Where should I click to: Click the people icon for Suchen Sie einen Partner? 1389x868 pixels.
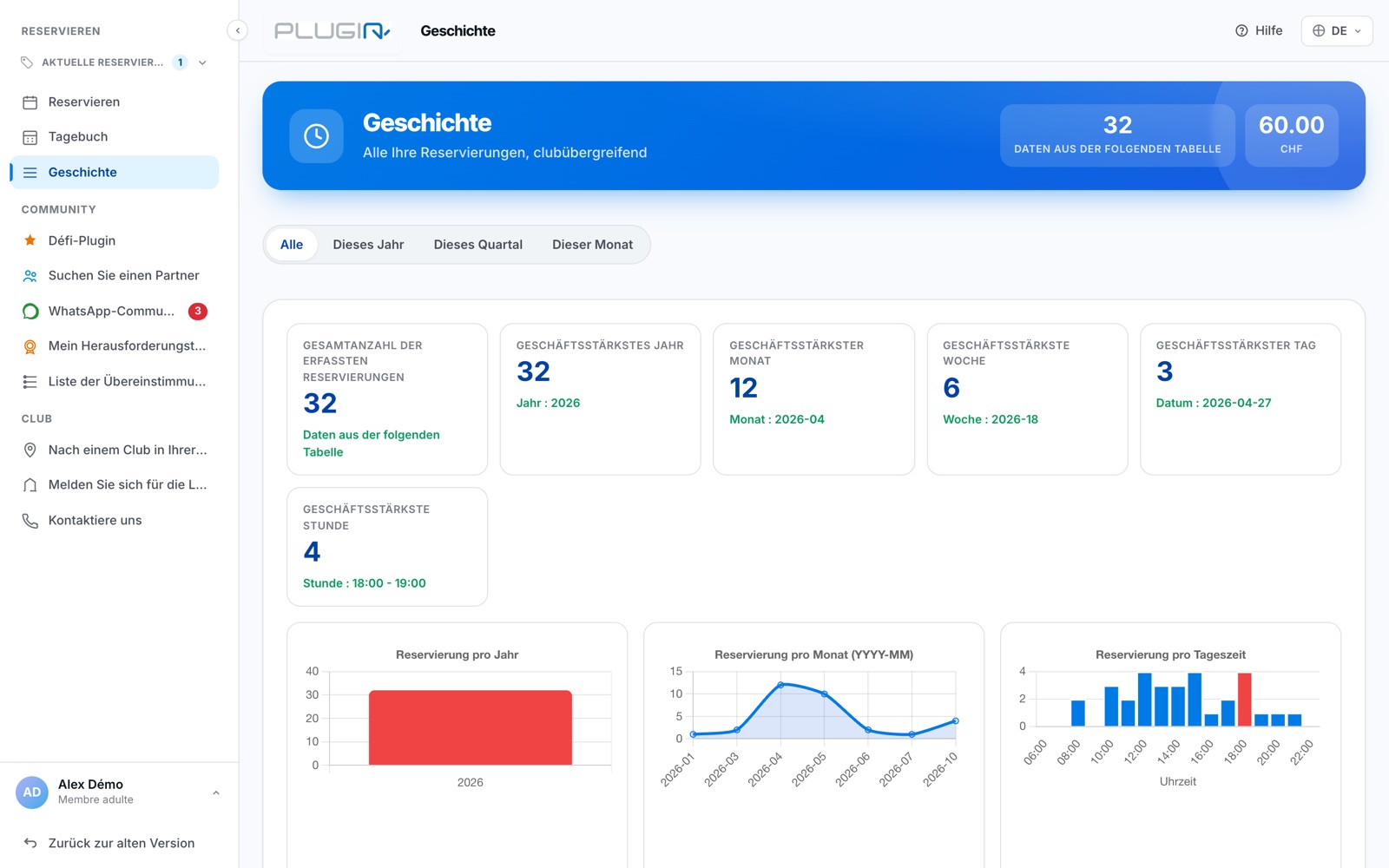[30, 276]
